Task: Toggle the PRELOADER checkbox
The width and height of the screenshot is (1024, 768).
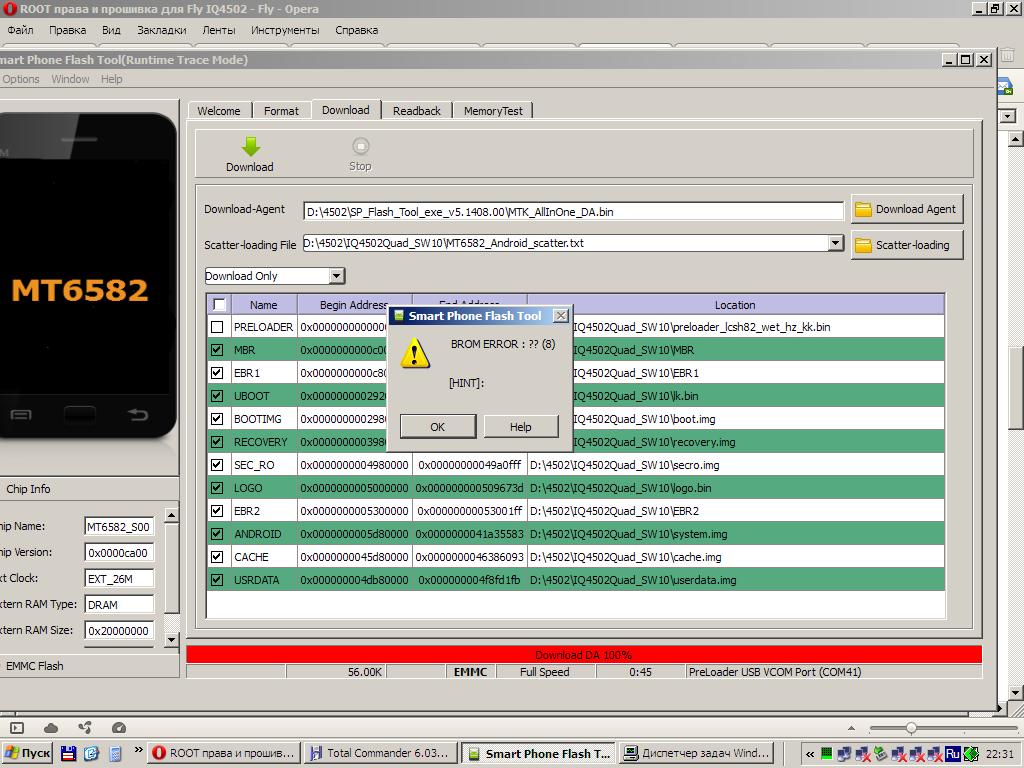Action: (x=217, y=327)
